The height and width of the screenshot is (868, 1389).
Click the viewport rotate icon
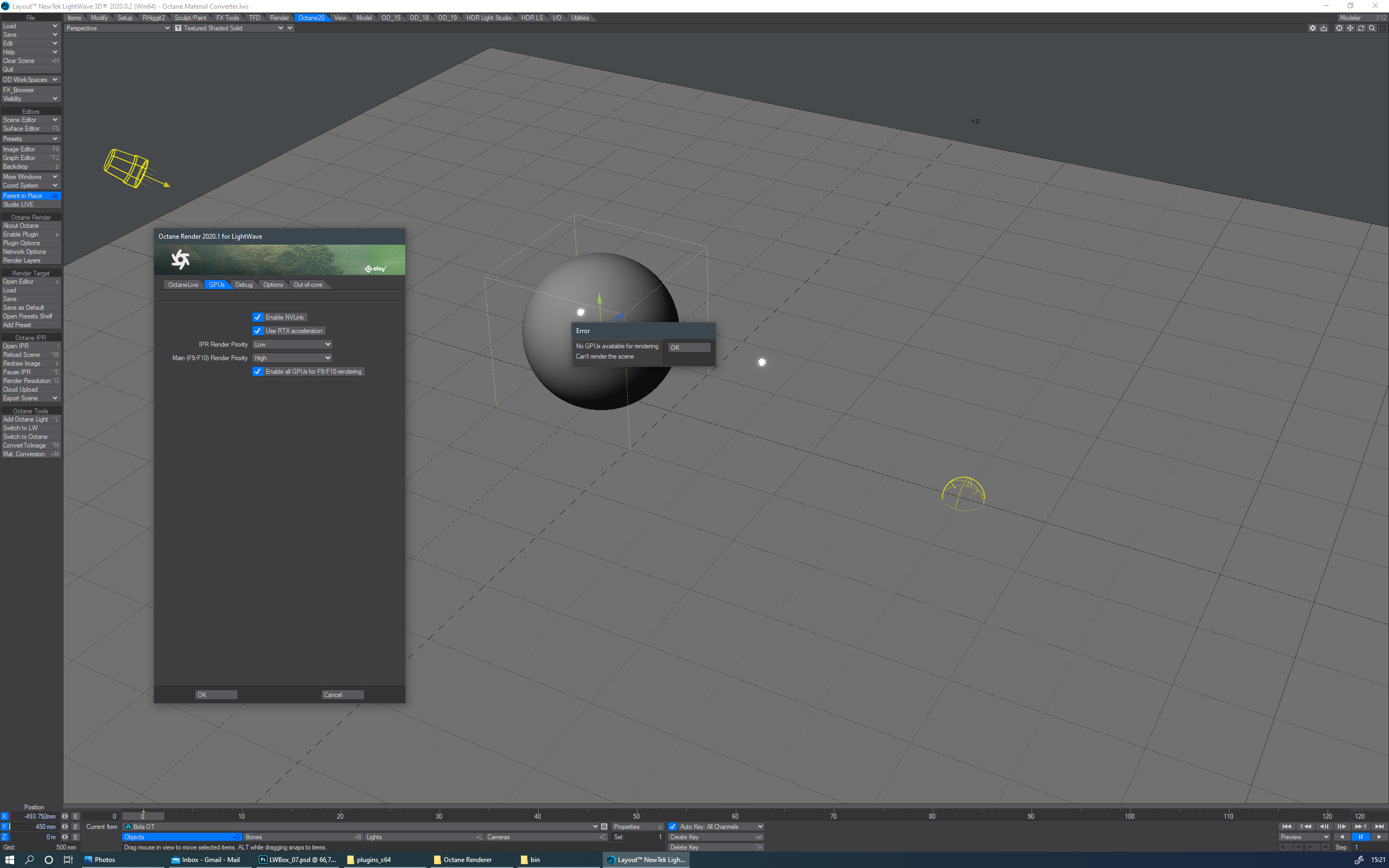pyautogui.click(x=1361, y=28)
